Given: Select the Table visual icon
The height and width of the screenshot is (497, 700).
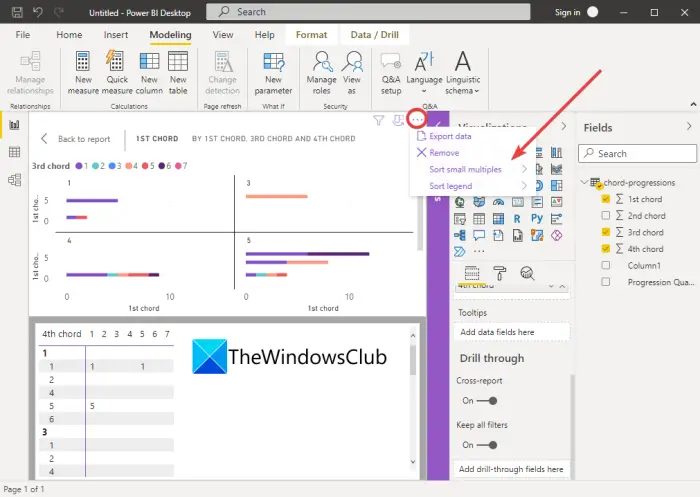Looking at the screenshot, I should point(479,219).
